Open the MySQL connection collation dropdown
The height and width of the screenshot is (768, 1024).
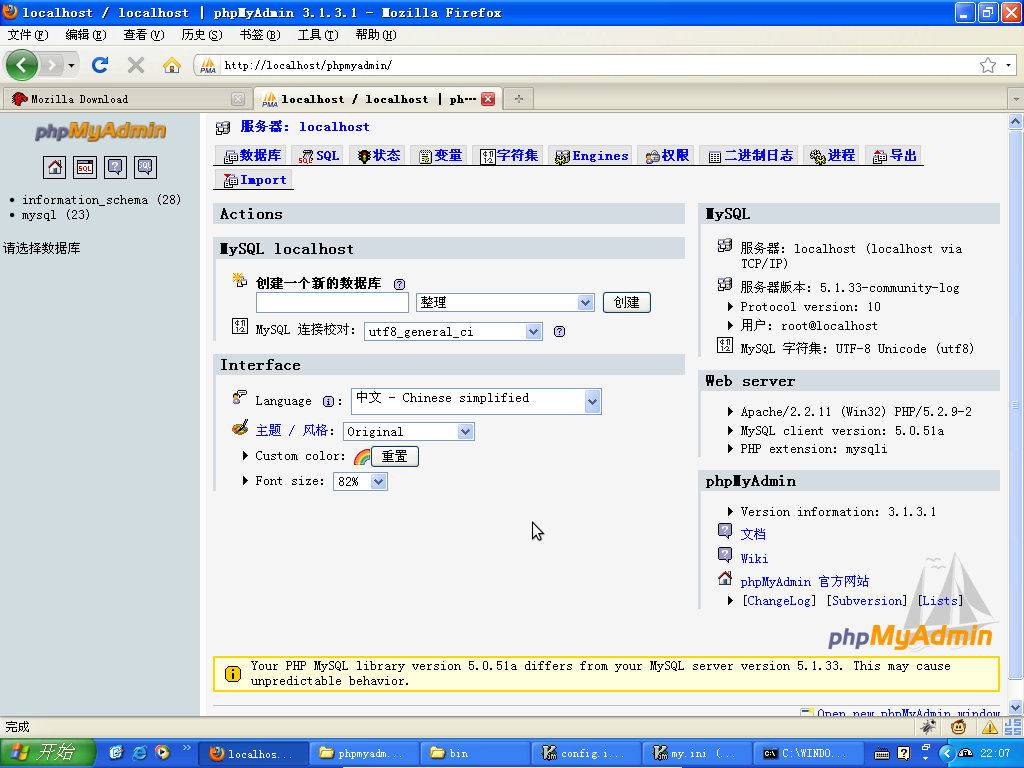pyautogui.click(x=453, y=332)
